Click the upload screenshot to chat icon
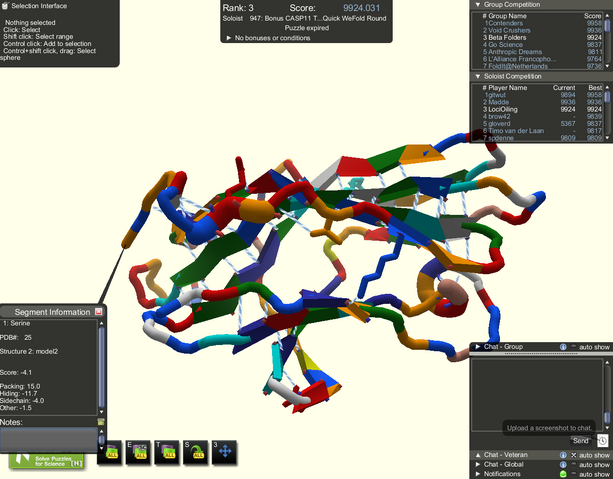Image resolution: width=613 pixels, height=479 pixels. tap(602, 441)
